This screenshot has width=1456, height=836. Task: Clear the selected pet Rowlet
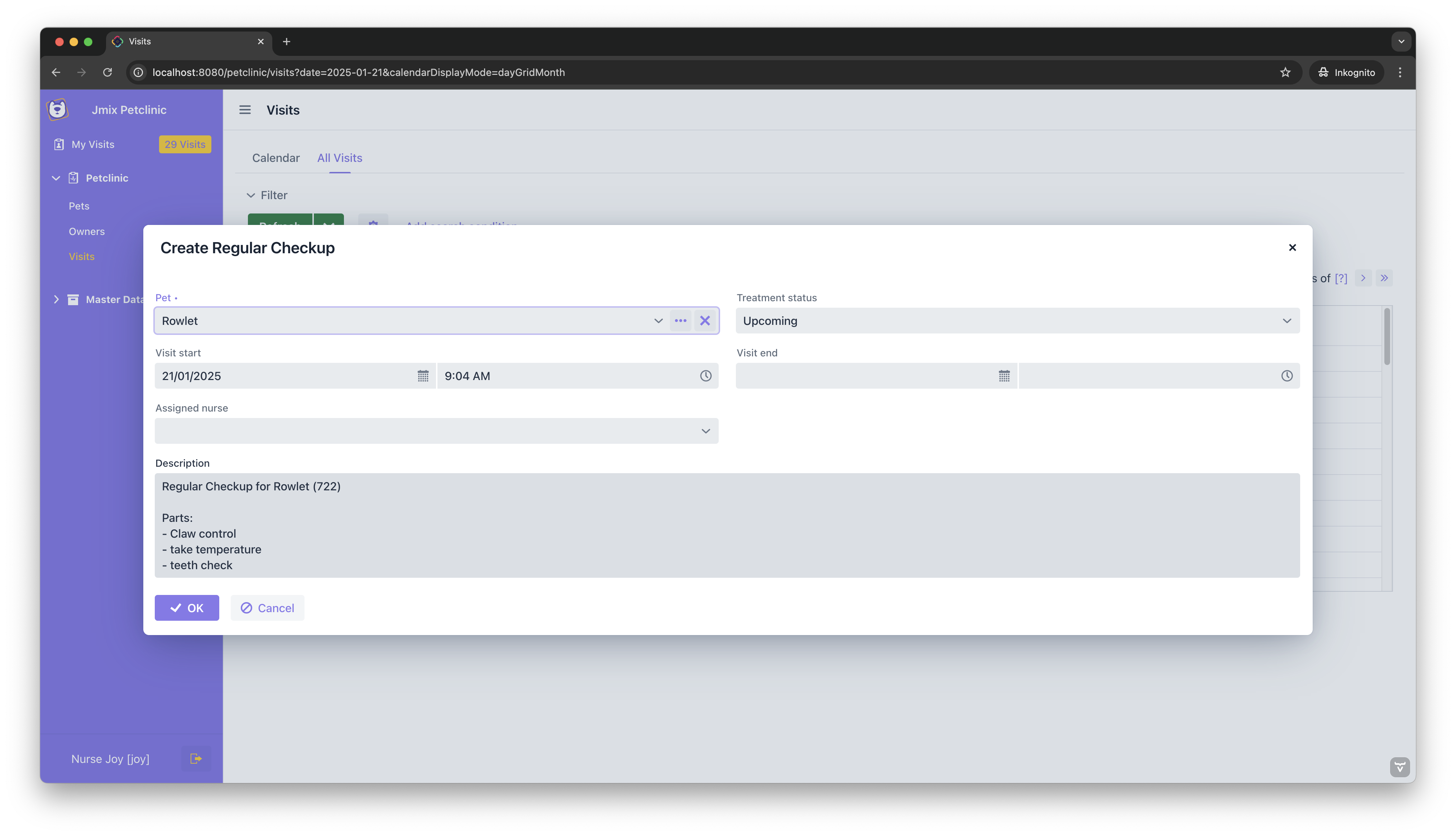705,321
